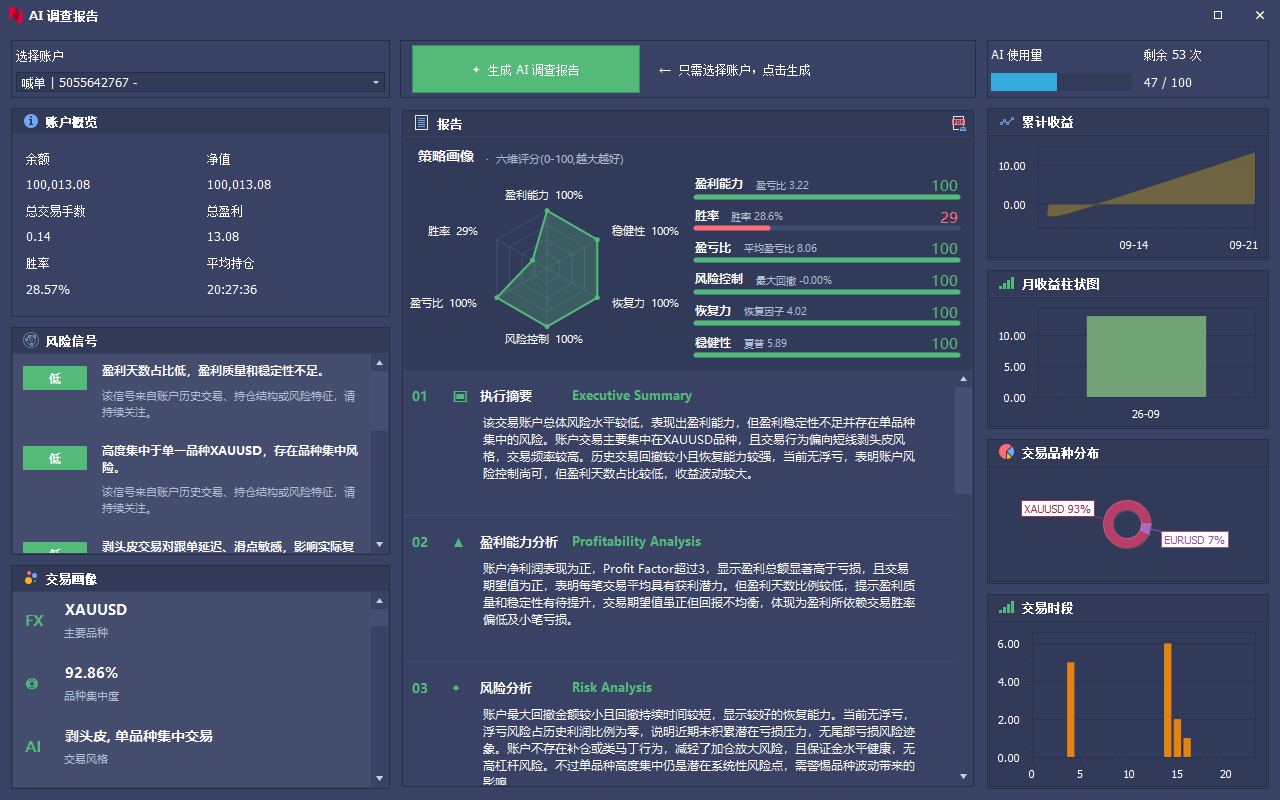Click the FX icon beside XAUUSD
Image resolution: width=1280 pixels, height=800 pixels.
[34, 621]
